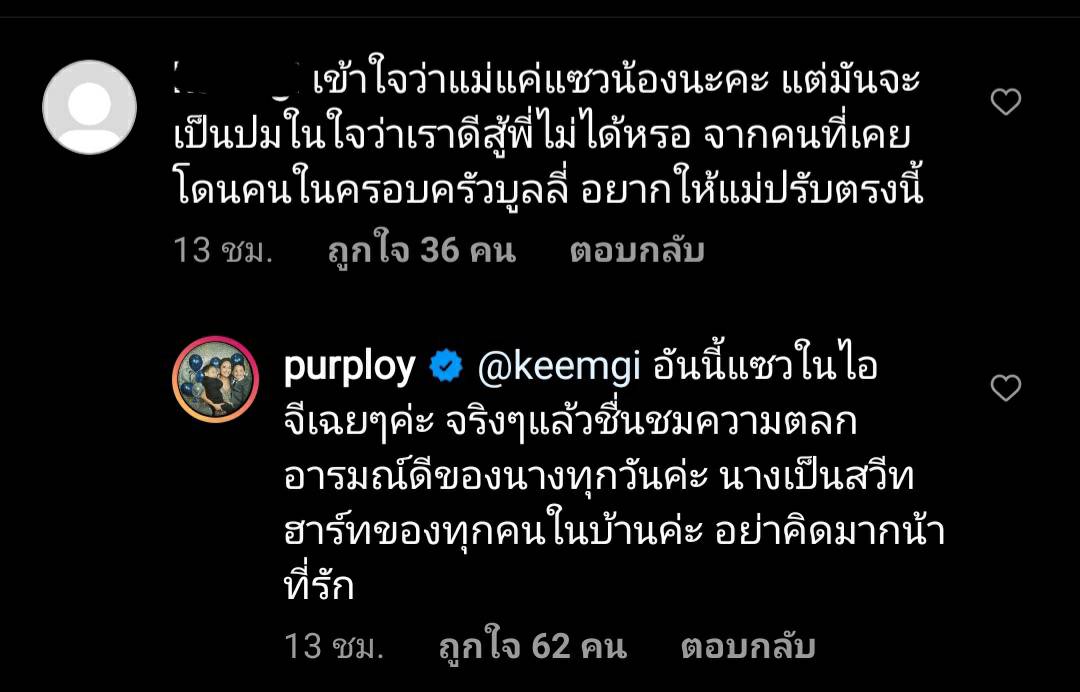
Task: Click the reply line ฮาร์ทของทุกคนในบ้านค่ะ
Action: 493,532
